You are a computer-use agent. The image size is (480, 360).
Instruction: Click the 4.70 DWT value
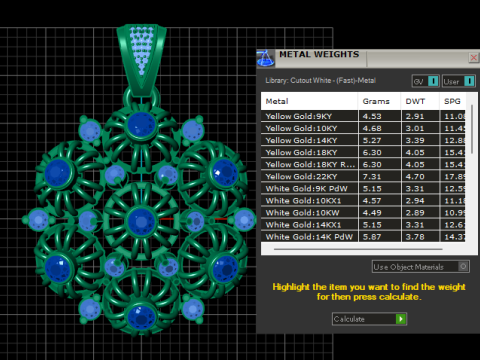tap(415, 177)
